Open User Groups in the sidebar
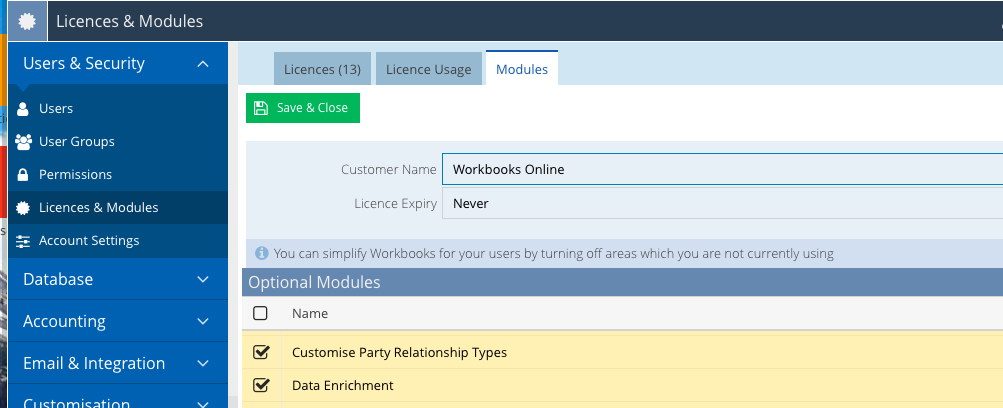This screenshot has height=408, width=1003. [x=118, y=141]
